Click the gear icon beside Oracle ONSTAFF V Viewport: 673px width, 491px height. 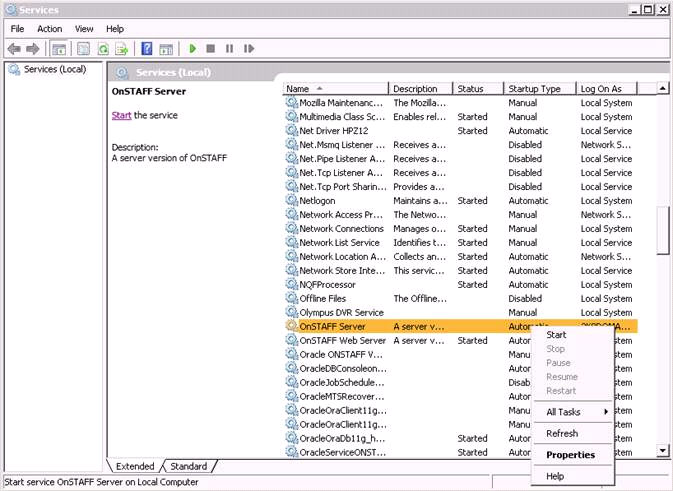292,354
